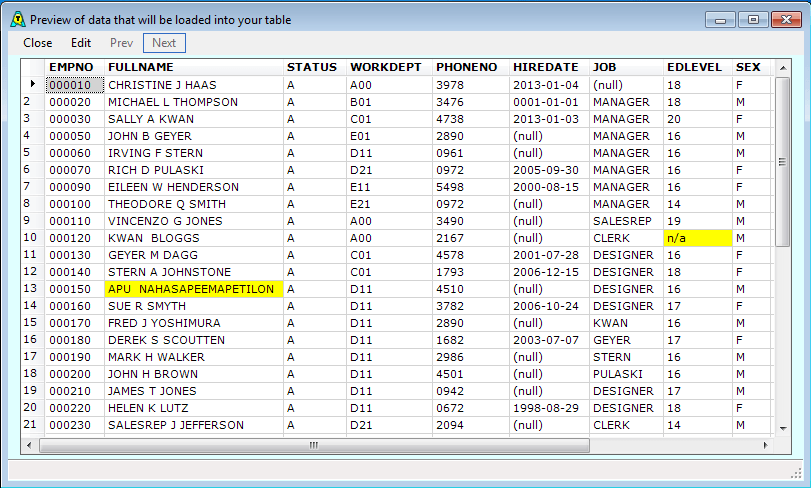Click the JOB column header
Image resolution: width=811 pixels, height=488 pixels.
click(626, 67)
